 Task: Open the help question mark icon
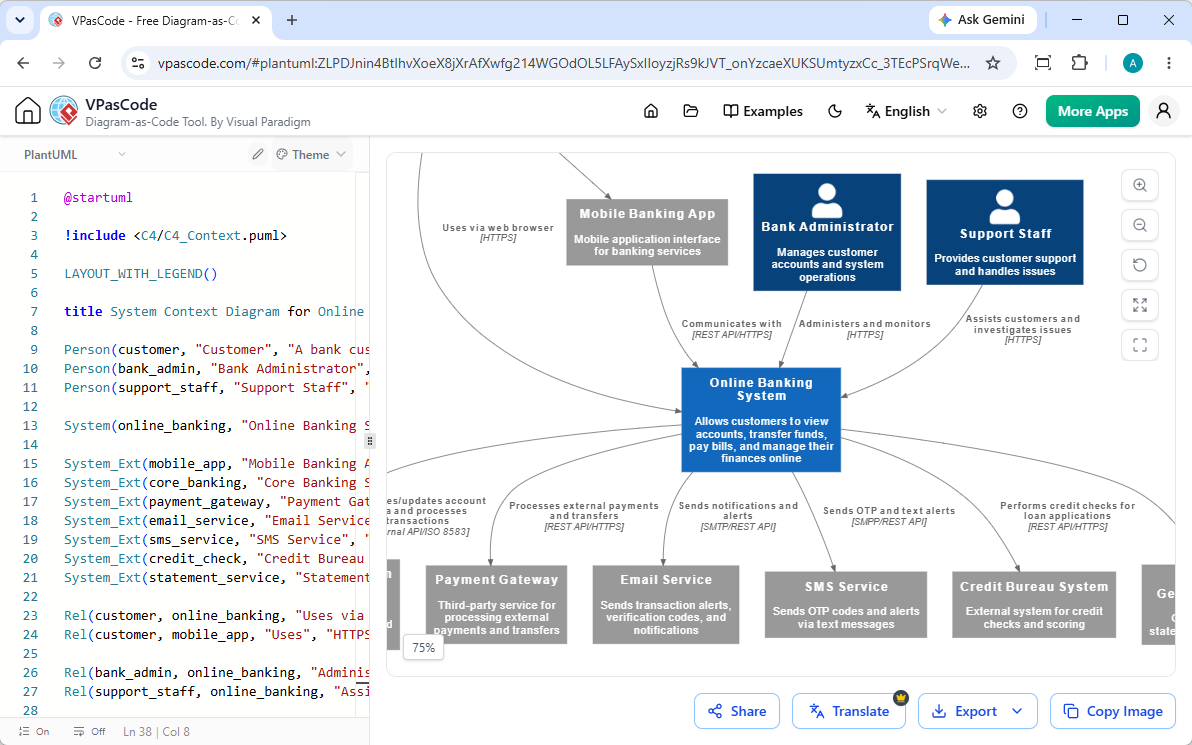click(x=1020, y=111)
